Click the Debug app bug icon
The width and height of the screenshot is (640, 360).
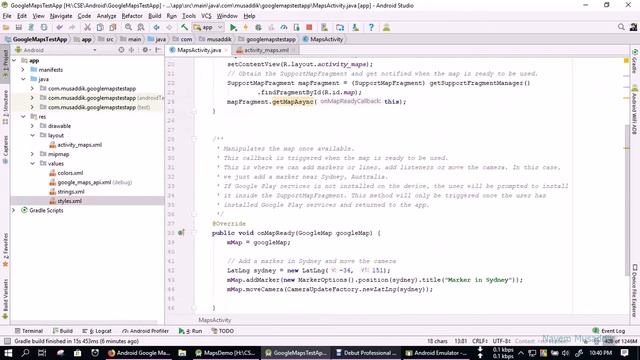point(258,27)
